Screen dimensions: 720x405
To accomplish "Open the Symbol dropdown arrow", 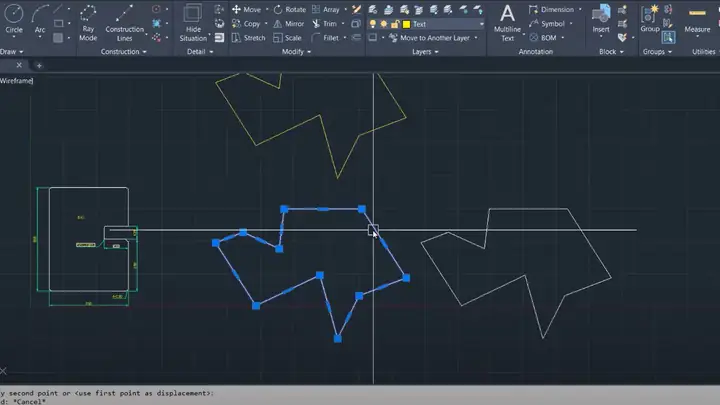I will tap(571, 23).
